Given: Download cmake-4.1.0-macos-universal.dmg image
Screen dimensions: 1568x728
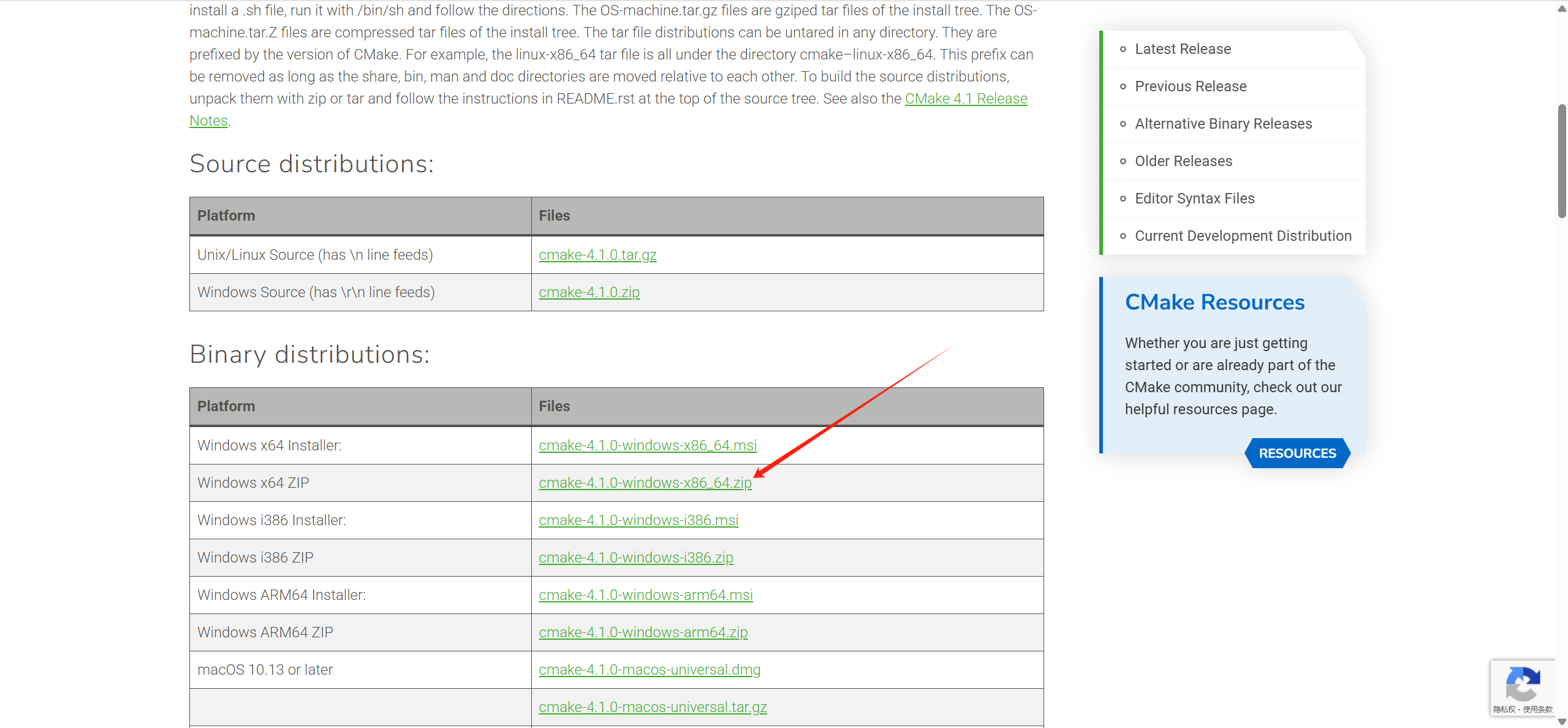Looking at the screenshot, I should click(x=650, y=670).
